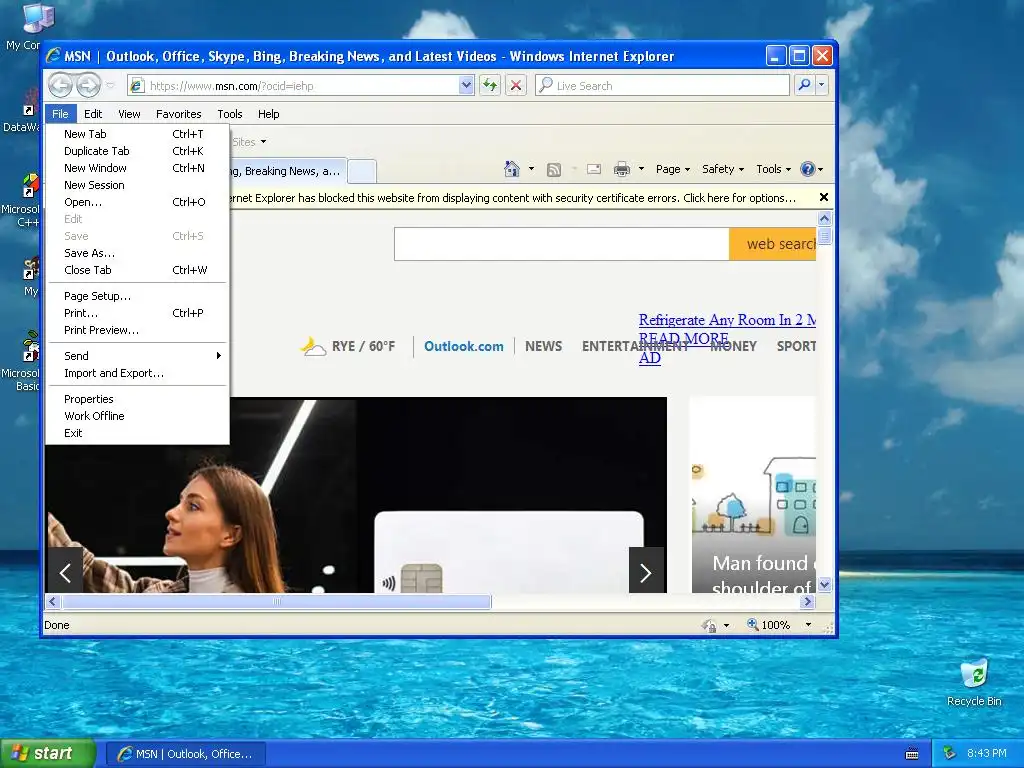Open the Help menu in menu bar

coord(268,114)
